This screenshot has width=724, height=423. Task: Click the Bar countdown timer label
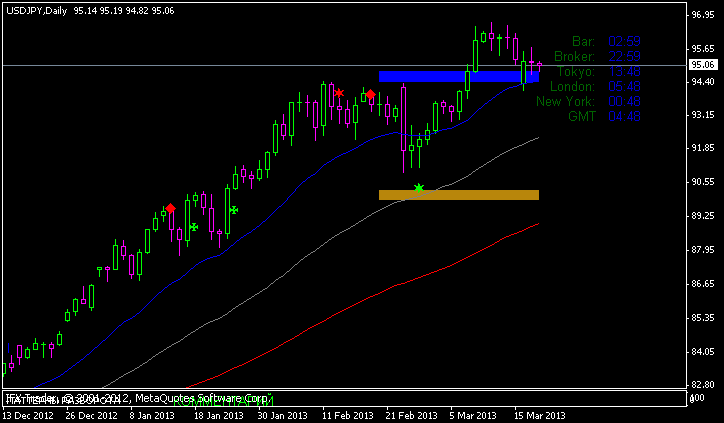(583, 41)
